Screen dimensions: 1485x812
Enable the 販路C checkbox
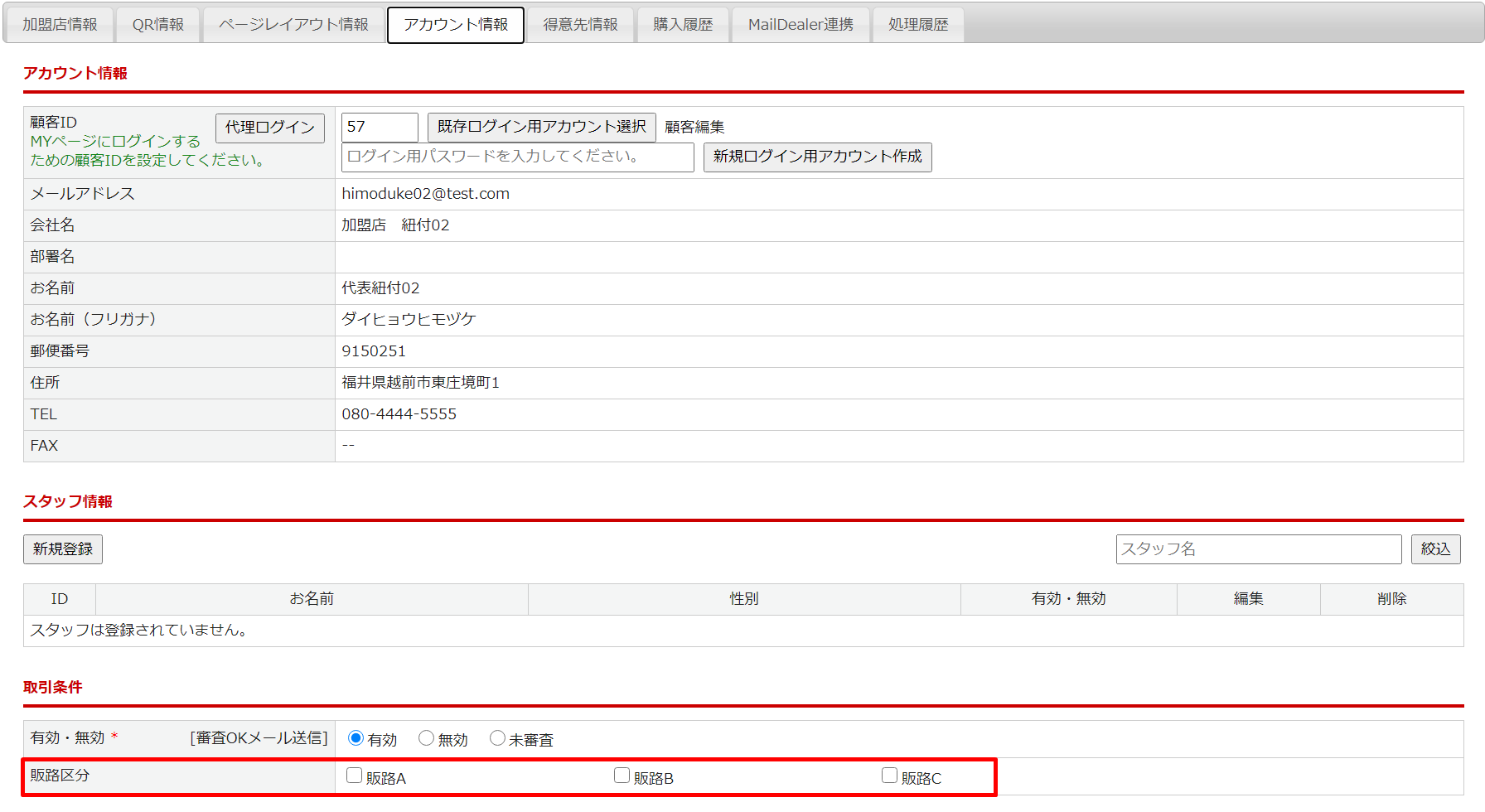coord(890,776)
